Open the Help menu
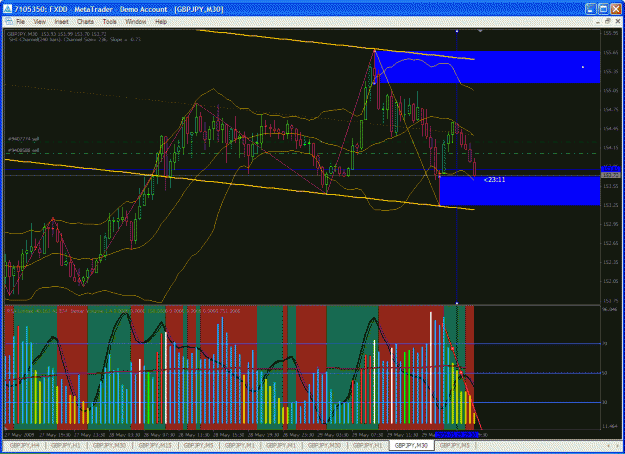Screen dimensions: 625x454 tap(161, 22)
